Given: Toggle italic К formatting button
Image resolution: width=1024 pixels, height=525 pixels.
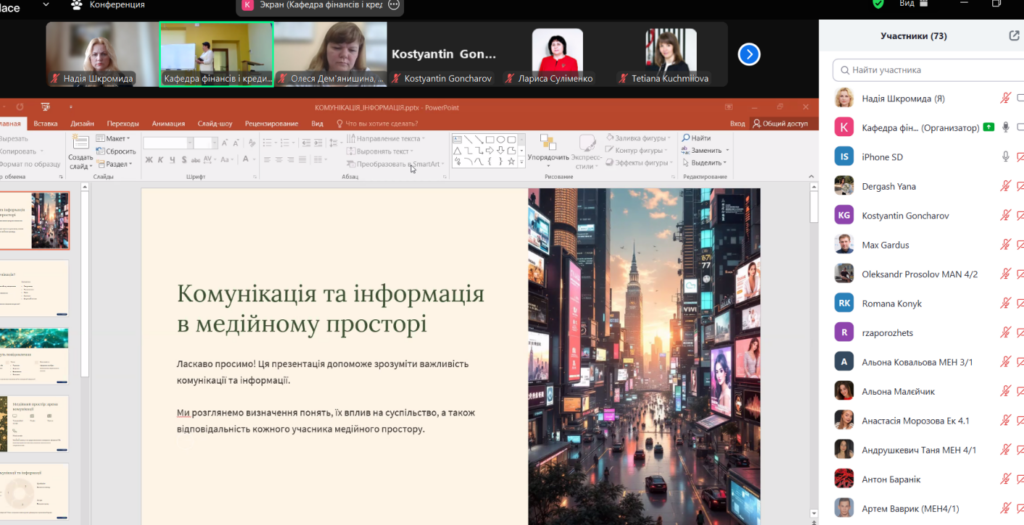Looking at the screenshot, I should pos(161,159).
